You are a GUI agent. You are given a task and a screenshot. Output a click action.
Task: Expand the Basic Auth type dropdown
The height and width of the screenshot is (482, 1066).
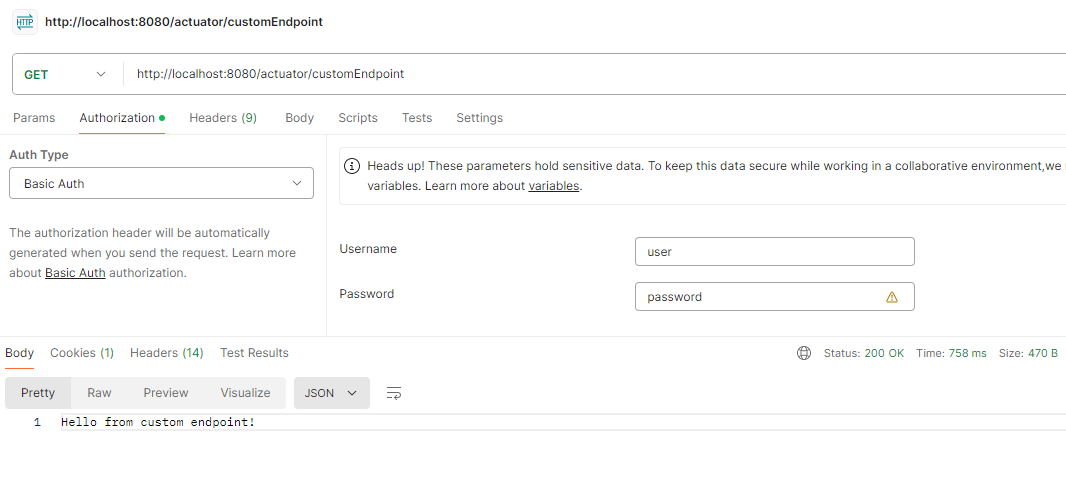point(161,184)
